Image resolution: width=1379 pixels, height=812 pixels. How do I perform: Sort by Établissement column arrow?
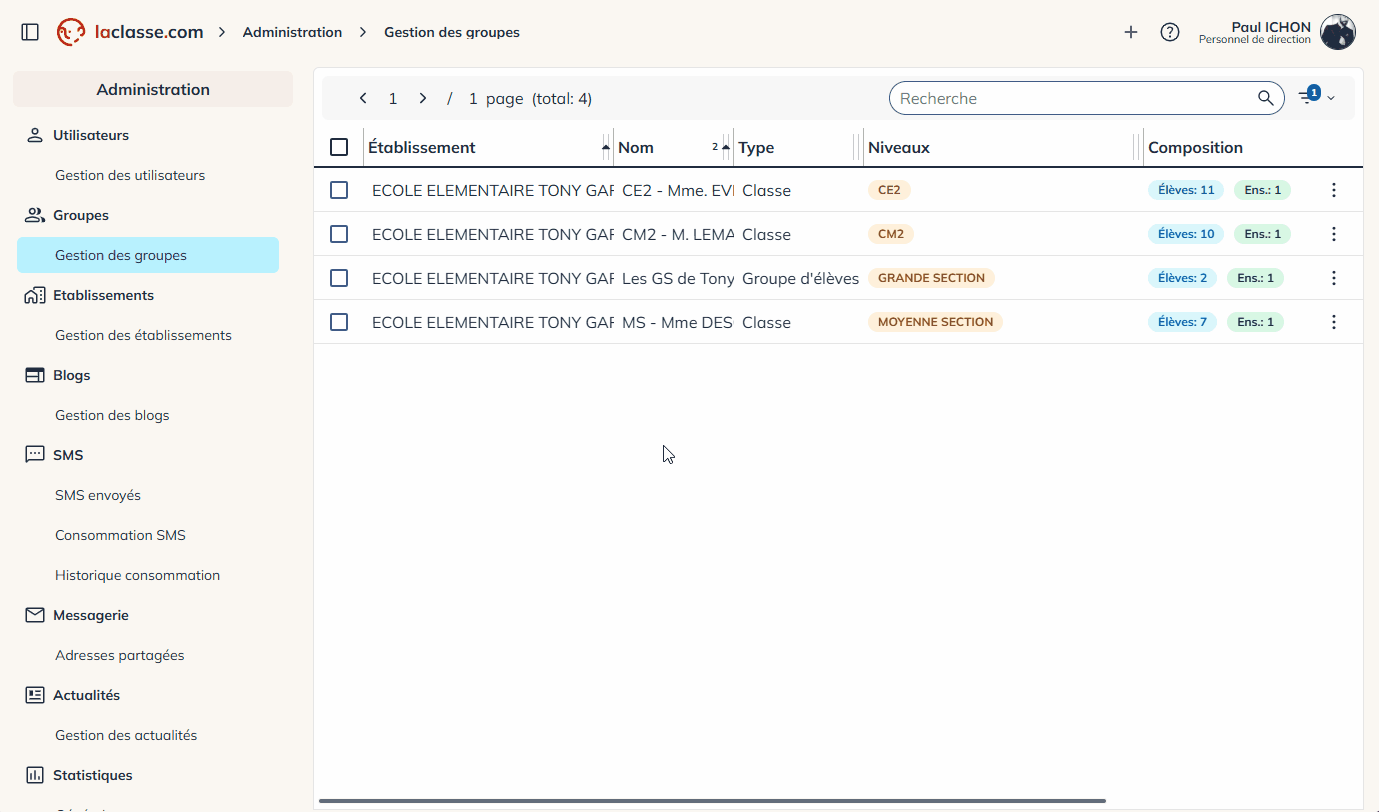(x=605, y=147)
